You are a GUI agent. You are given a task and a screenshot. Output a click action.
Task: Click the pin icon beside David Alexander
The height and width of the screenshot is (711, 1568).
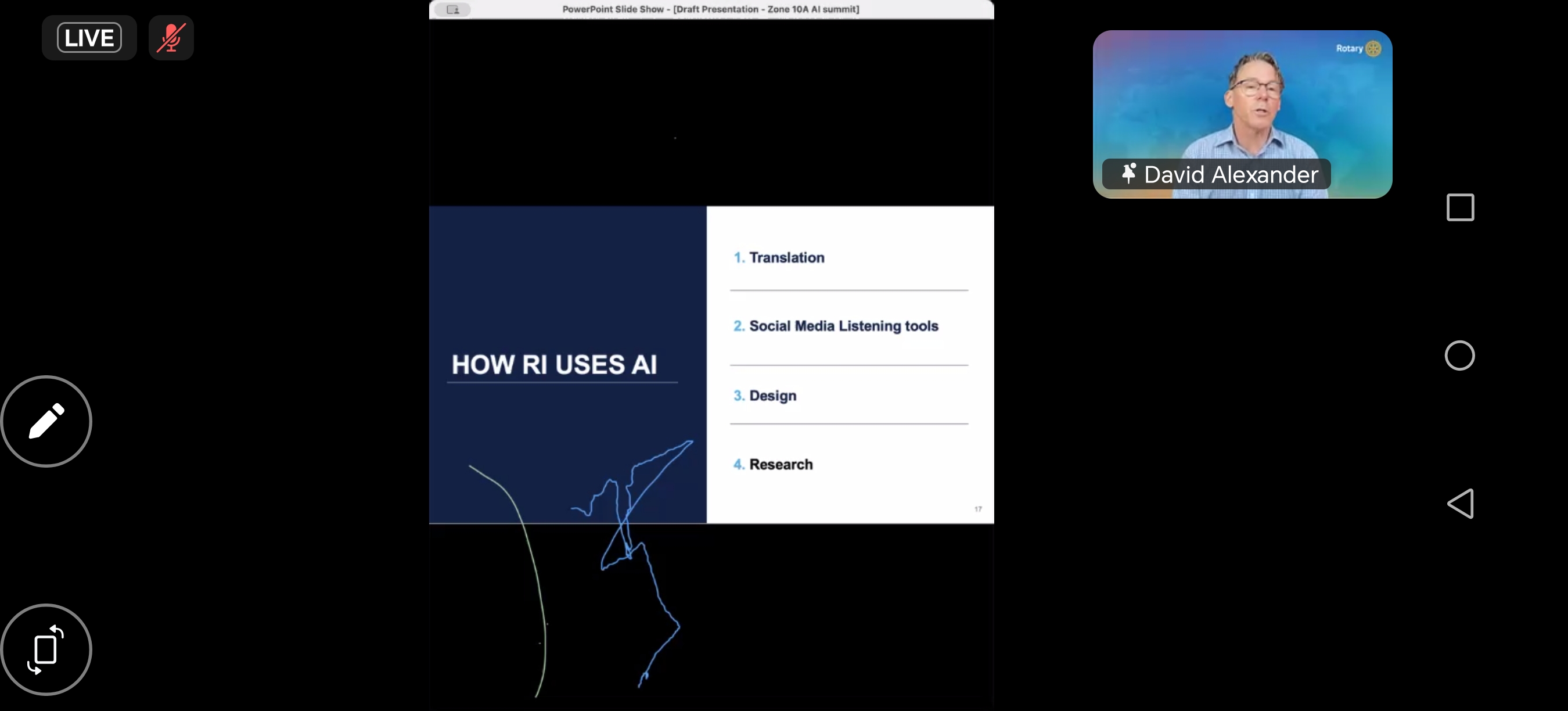(1128, 174)
